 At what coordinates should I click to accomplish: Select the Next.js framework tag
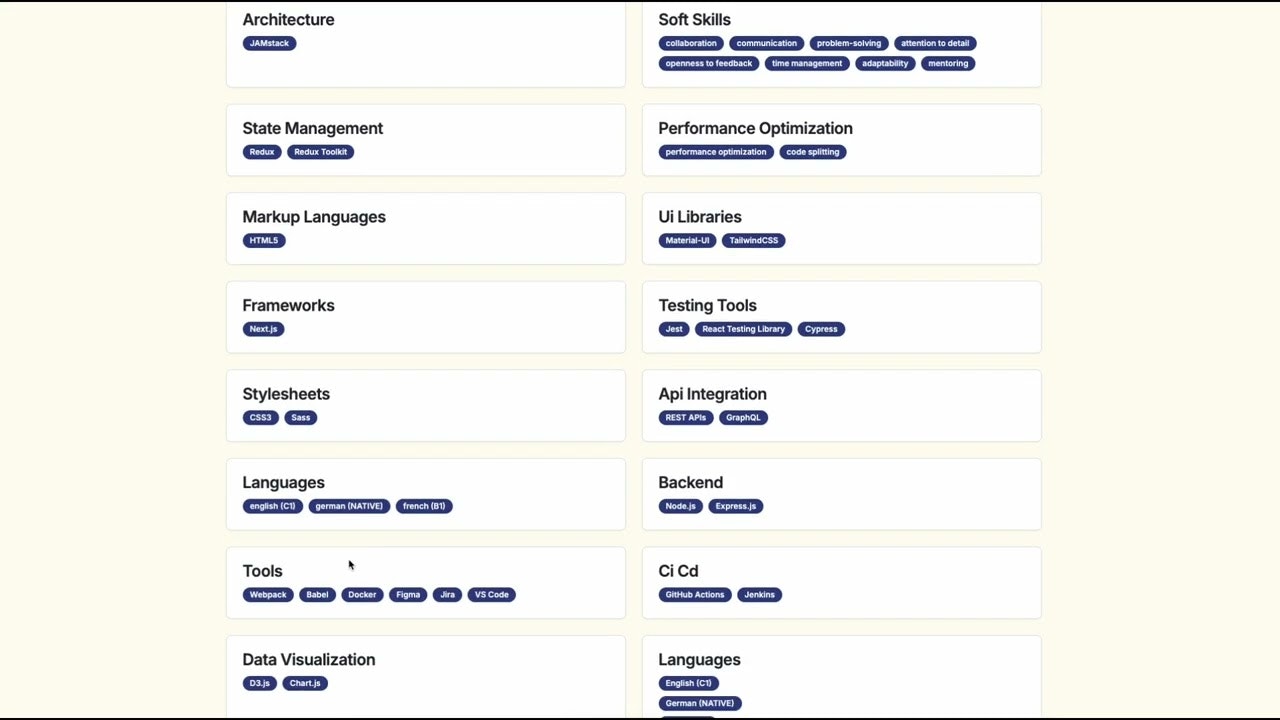tap(263, 329)
